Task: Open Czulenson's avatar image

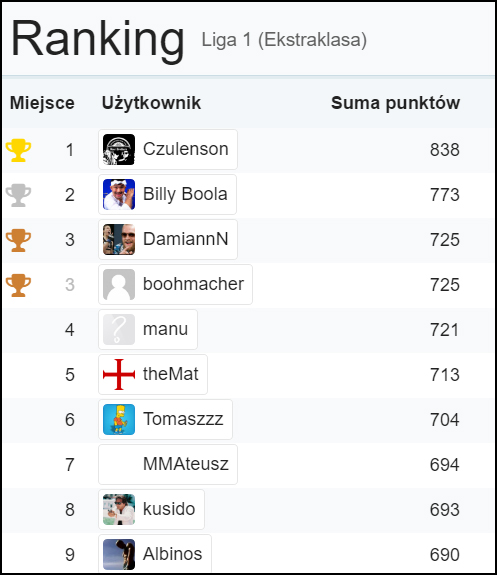Action: click(x=119, y=150)
